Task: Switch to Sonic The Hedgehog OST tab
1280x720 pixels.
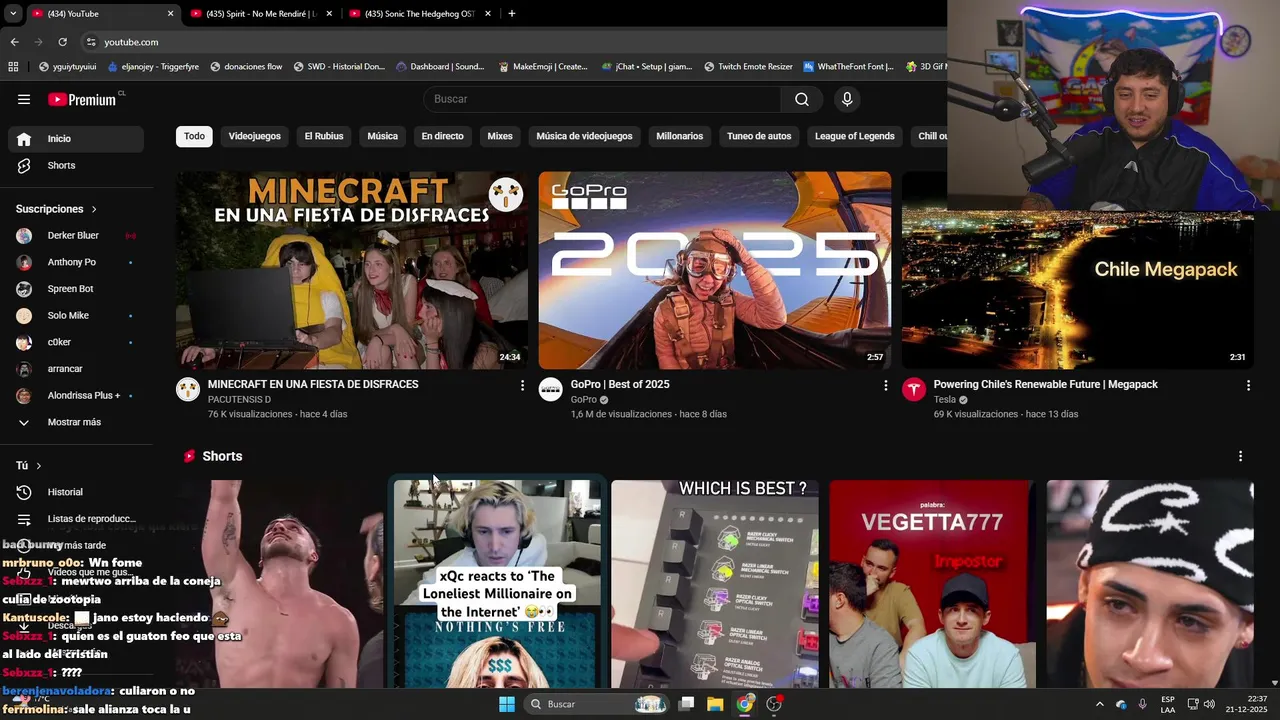Action: (420, 14)
